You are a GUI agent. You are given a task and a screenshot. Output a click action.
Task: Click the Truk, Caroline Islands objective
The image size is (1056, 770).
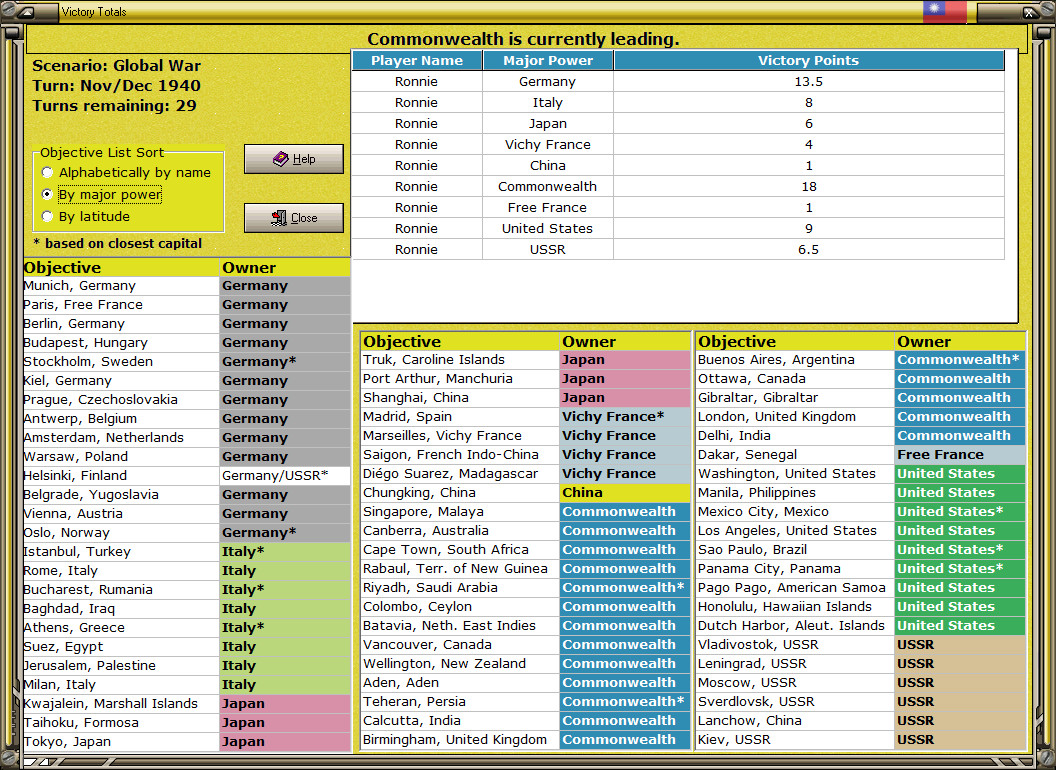[x=460, y=360]
